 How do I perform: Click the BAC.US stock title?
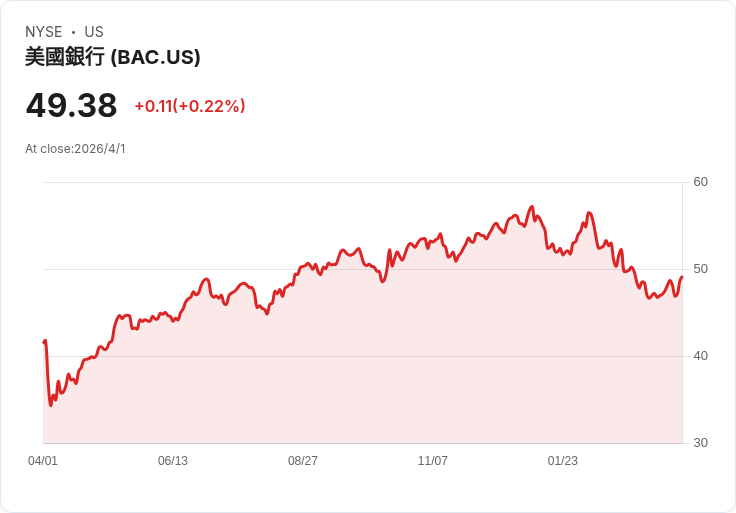(113, 57)
